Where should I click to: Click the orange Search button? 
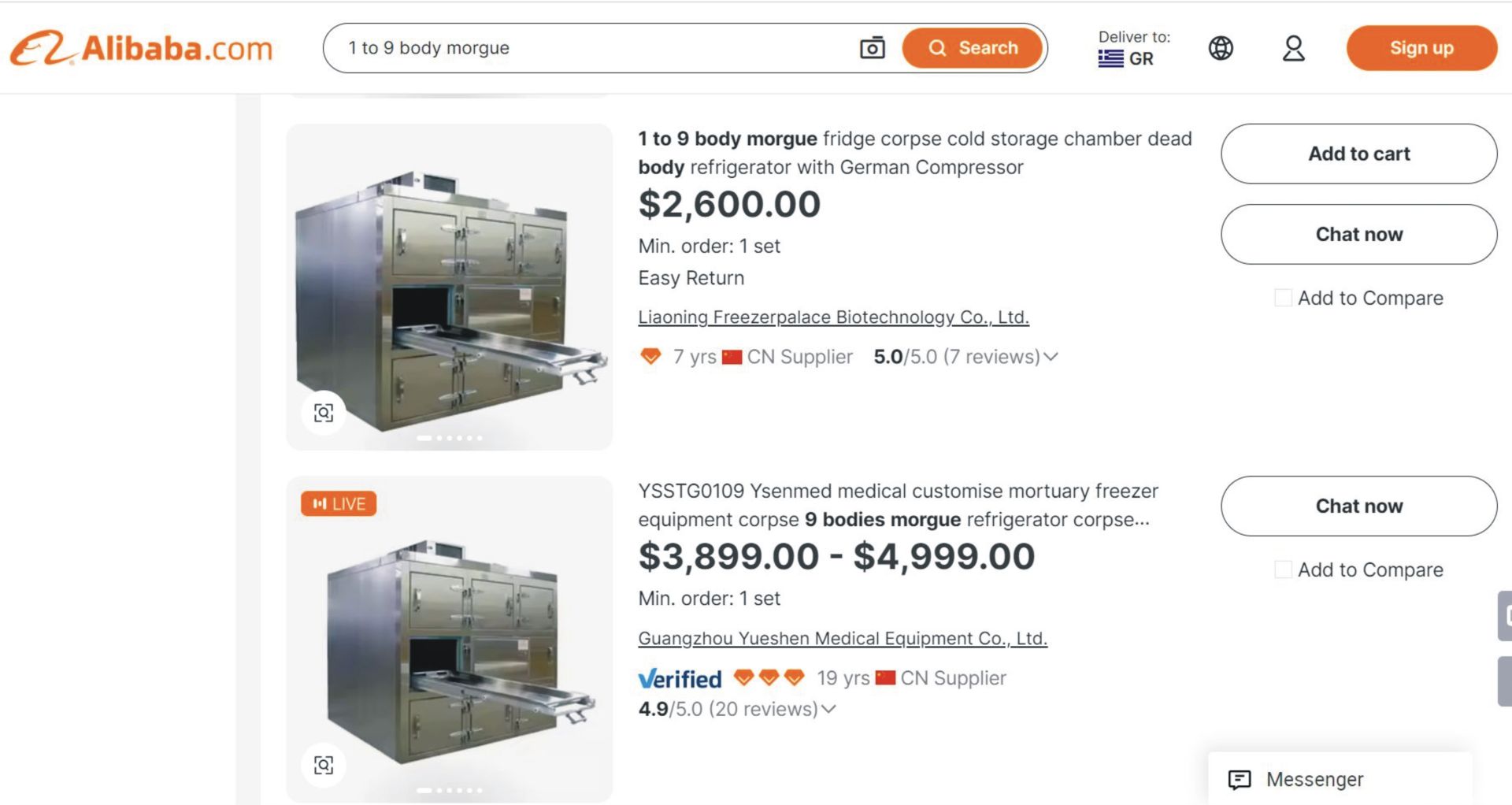pos(973,48)
